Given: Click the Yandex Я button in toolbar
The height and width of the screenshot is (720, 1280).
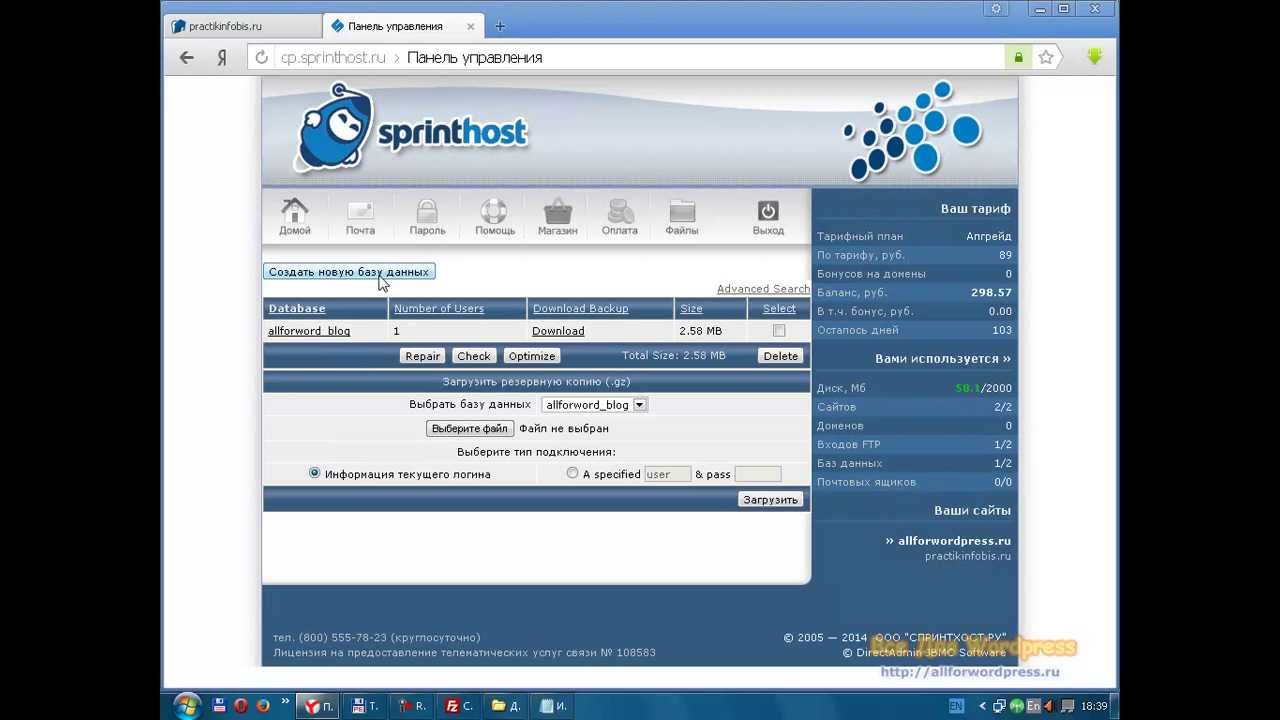Looking at the screenshot, I should point(222,58).
